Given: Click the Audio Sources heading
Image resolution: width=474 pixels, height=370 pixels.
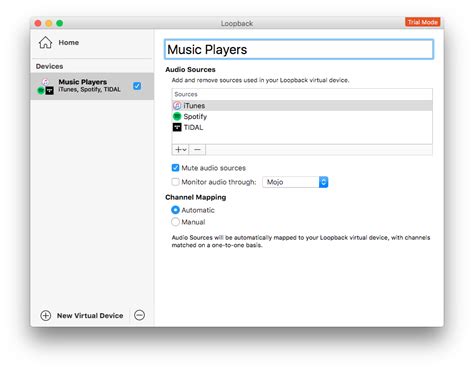Looking at the screenshot, I should click(x=190, y=70).
